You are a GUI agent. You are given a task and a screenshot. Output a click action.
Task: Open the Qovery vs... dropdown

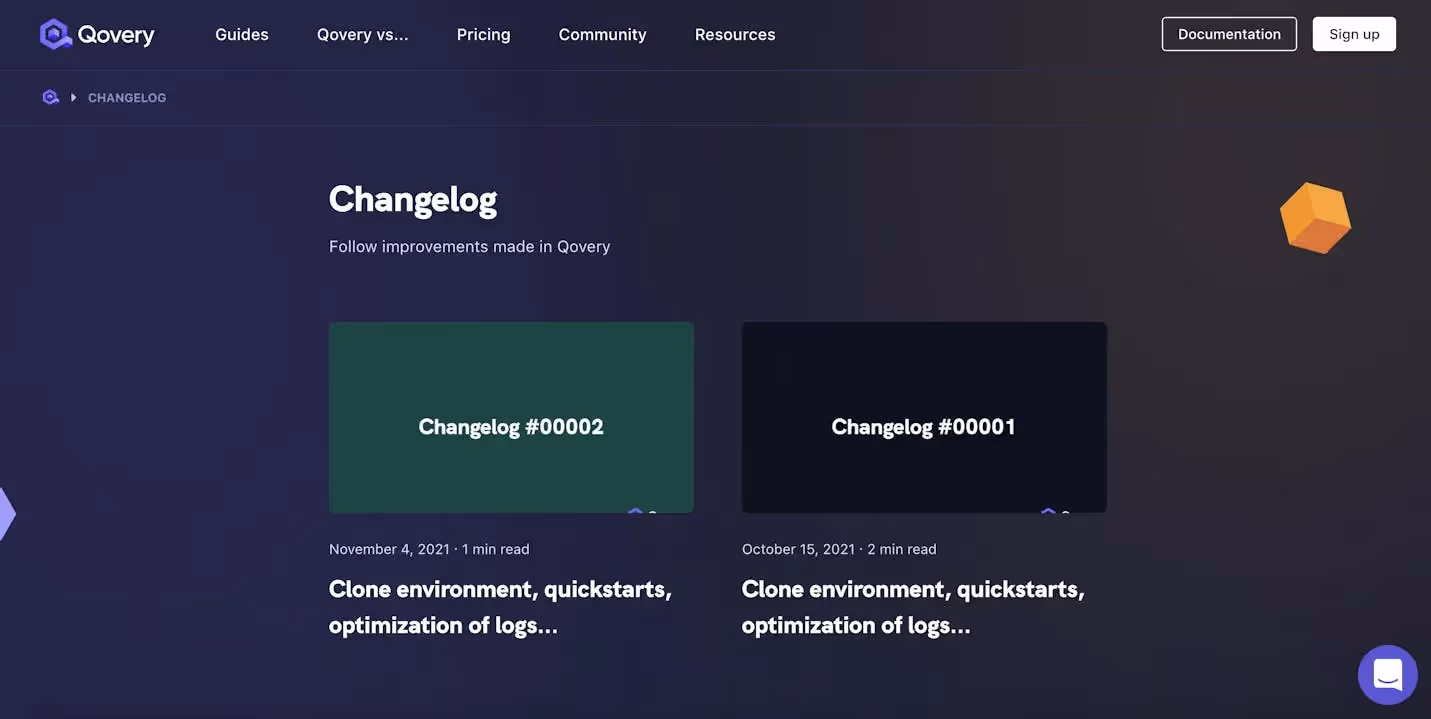[x=362, y=32]
